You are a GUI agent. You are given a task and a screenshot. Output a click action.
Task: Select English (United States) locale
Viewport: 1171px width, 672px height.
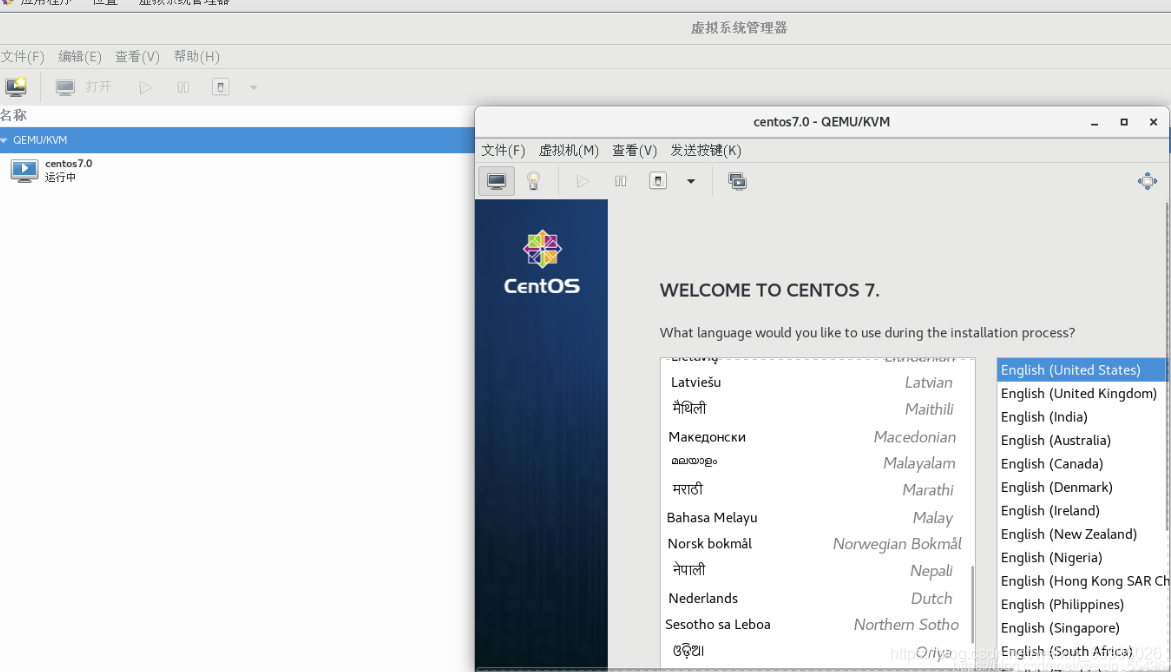(1081, 370)
